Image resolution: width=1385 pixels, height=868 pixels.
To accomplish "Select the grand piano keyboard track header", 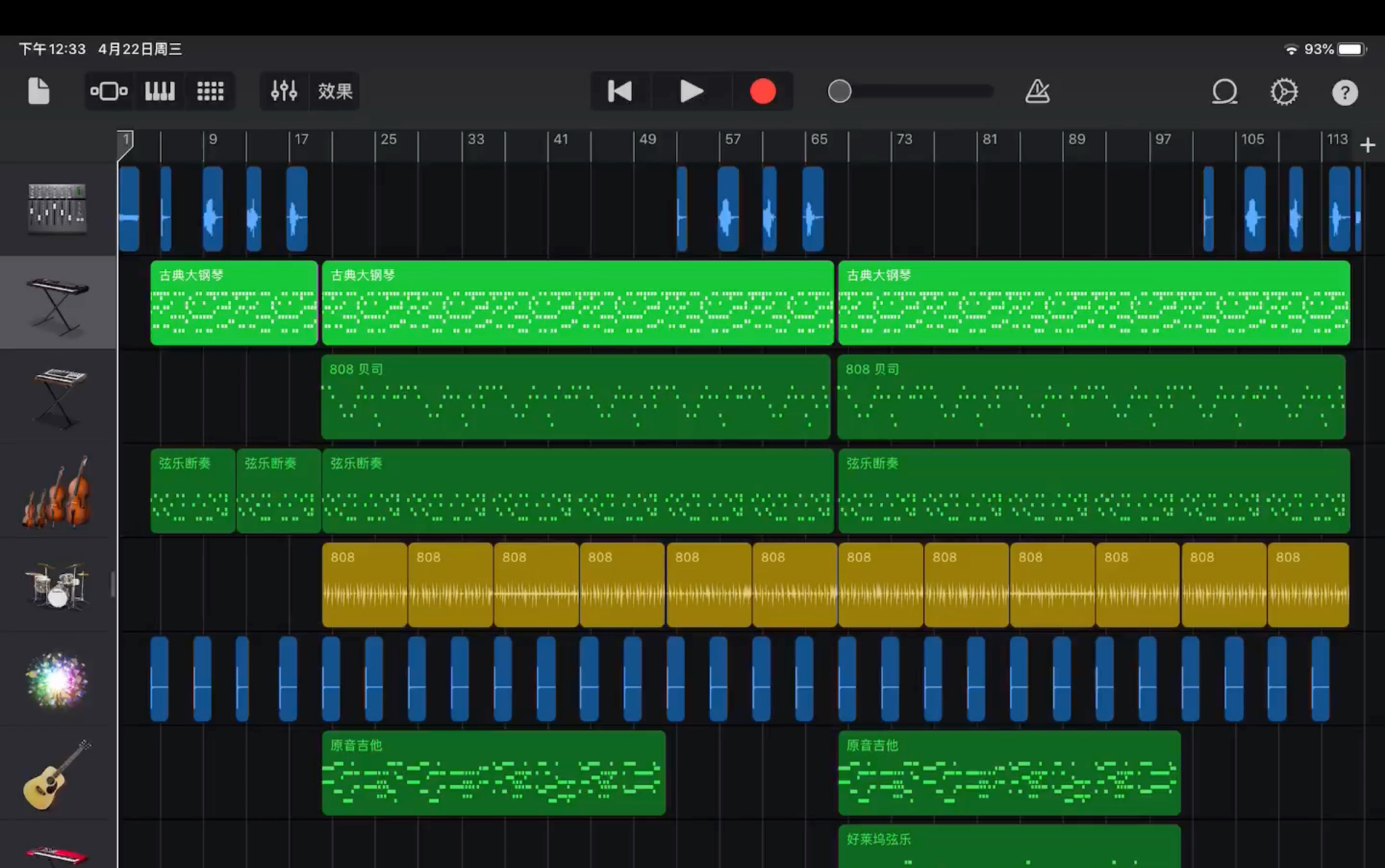I will [x=58, y=302].
